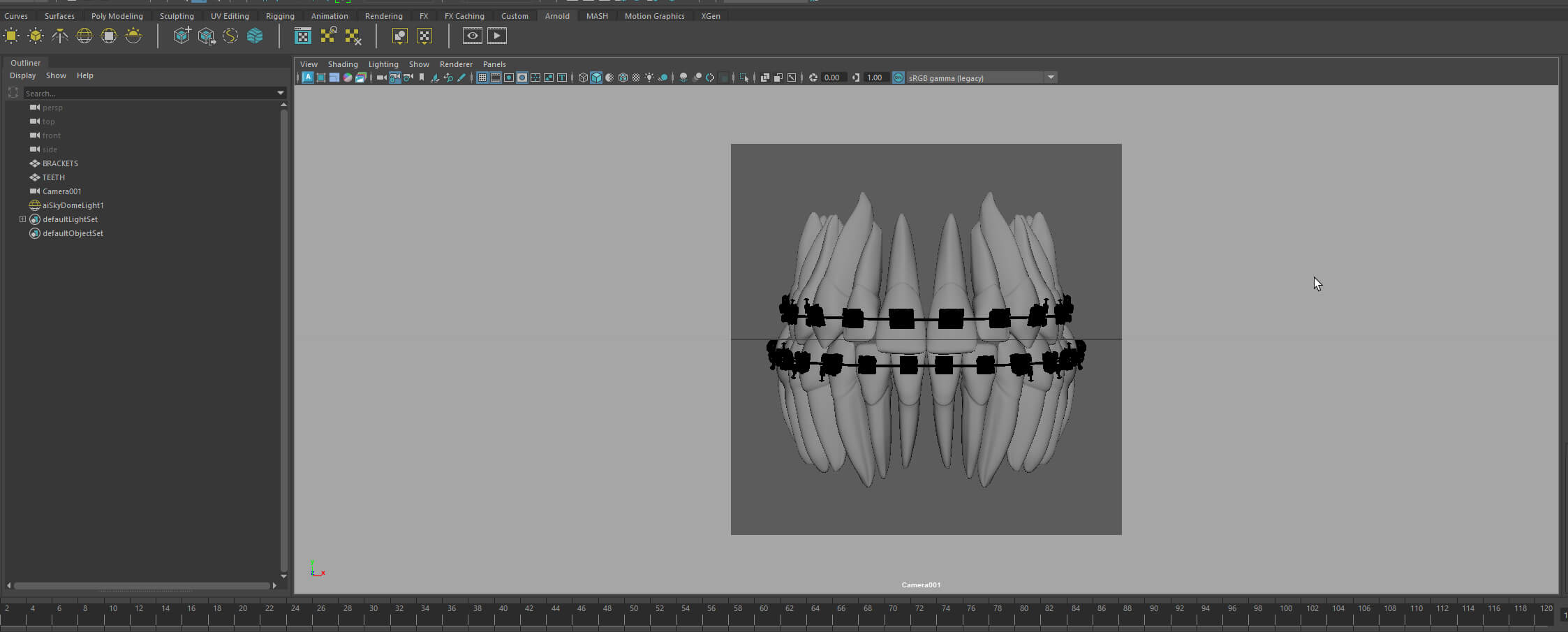Start Arnold render play icon
Viewport: 1568px width, 632px height.
(497, 36)
